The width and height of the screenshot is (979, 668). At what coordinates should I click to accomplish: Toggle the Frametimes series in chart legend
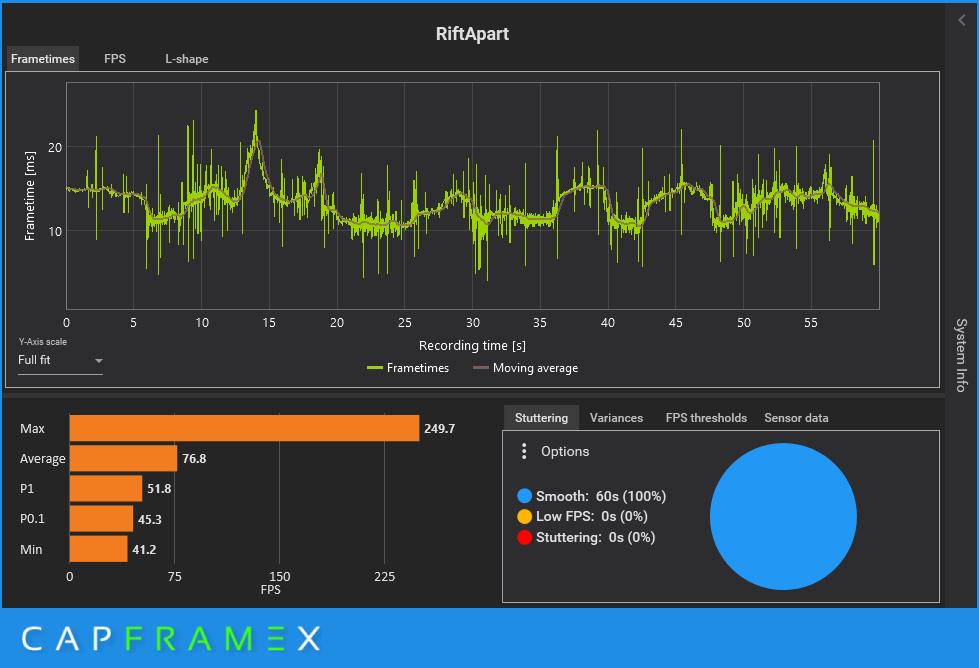pyautogui.click(x=408, y=368)
